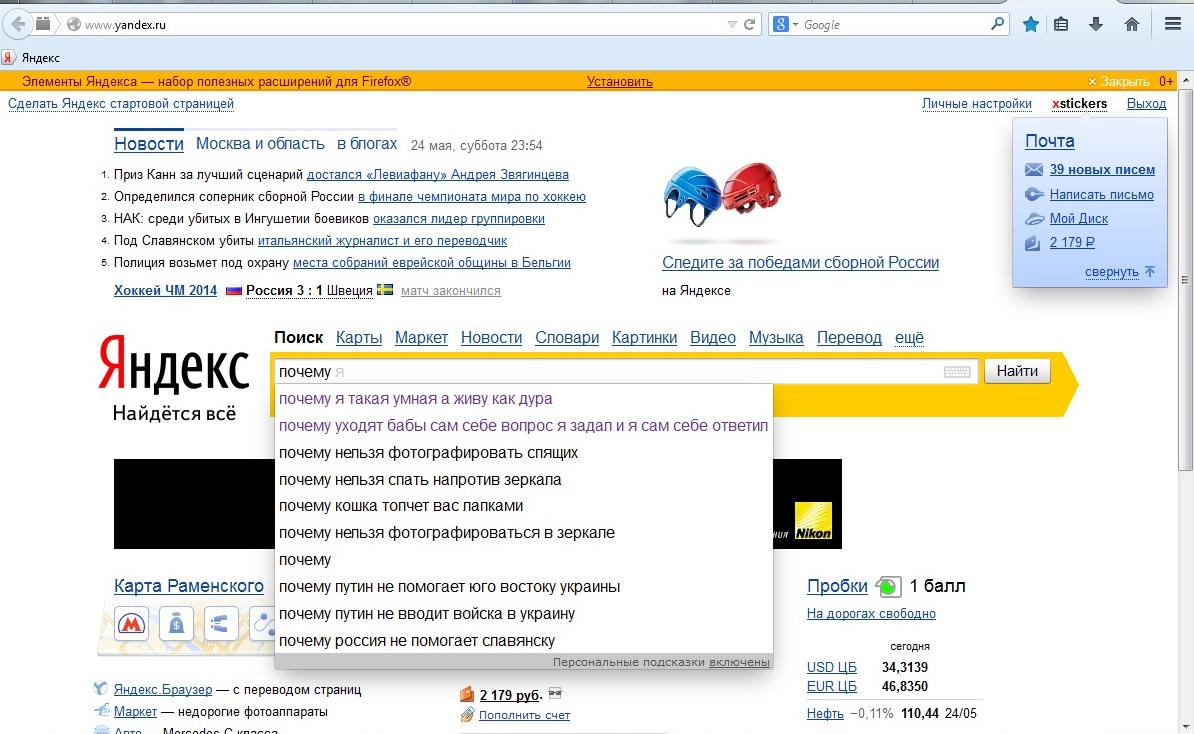Click the Nikon logo on the banner
The image size is (1194, 734).
pyautogui.click(x=813, y=522)
